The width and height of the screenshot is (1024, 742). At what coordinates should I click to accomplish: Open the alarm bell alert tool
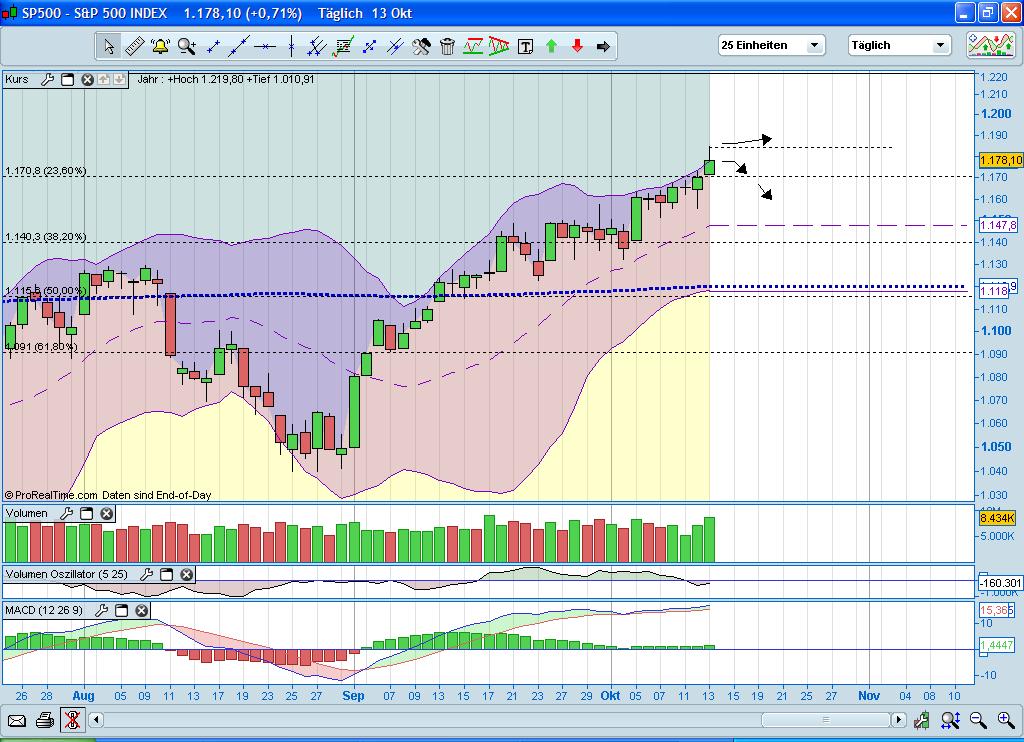coord(160,46)
